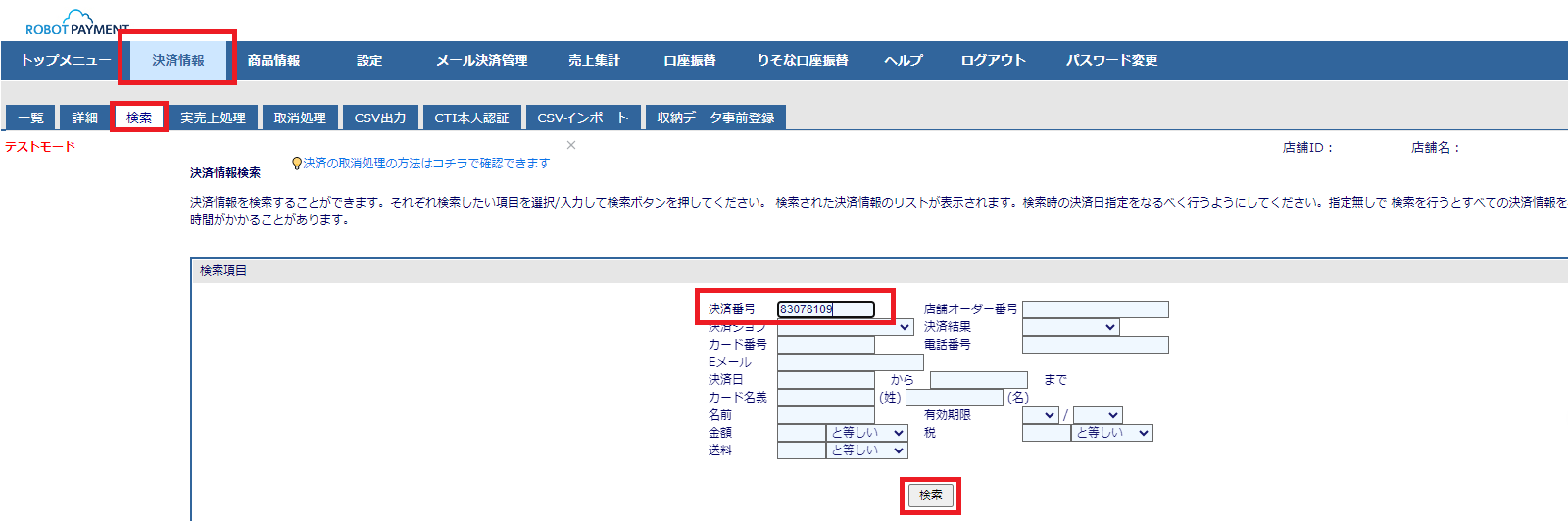The image size is (1568, 521).
Task: Click the 決済日 end date field before まで
Action: (x=979, y=380)
